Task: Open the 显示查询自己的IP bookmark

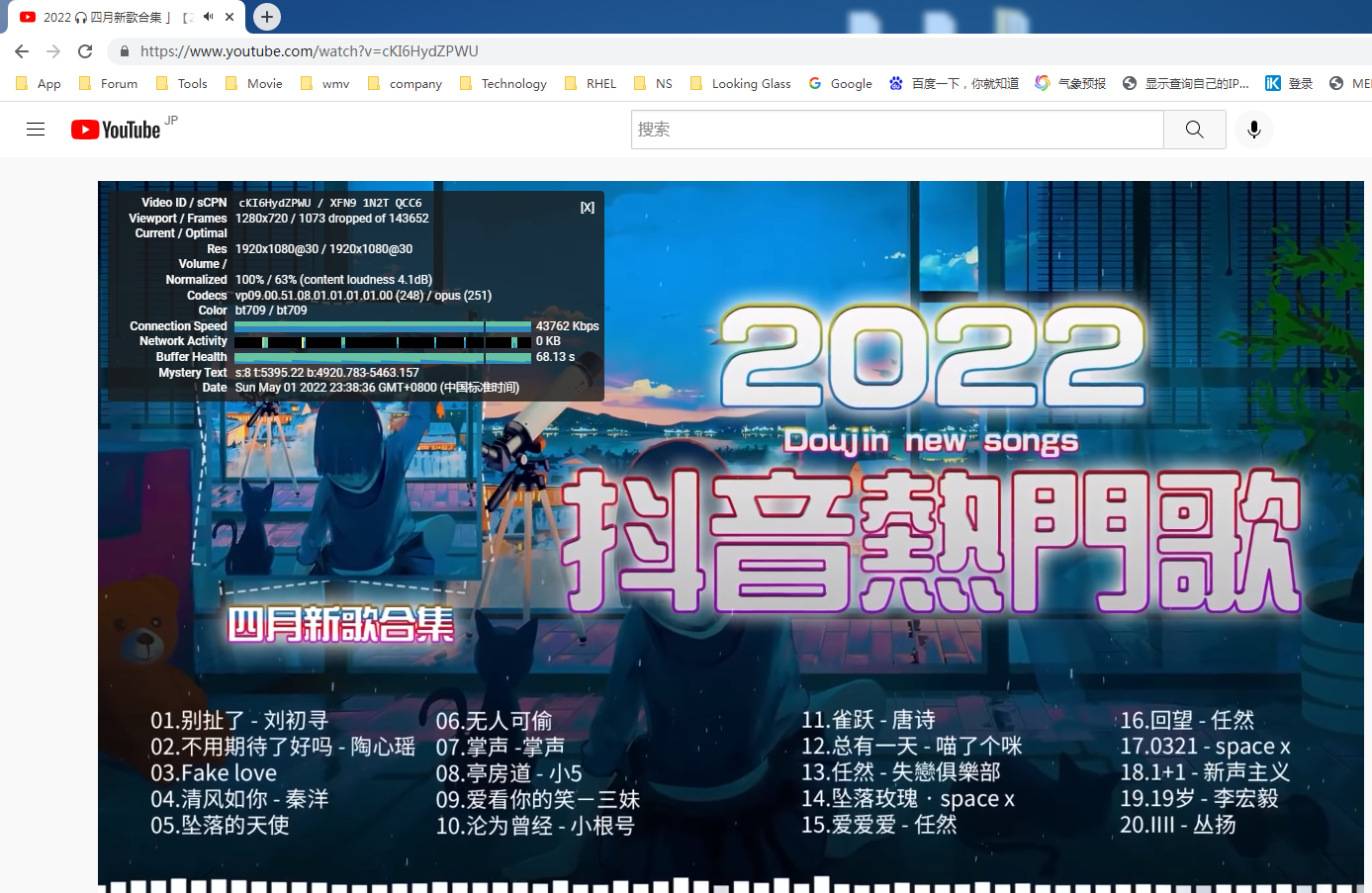Action: tap(1185, 84)
